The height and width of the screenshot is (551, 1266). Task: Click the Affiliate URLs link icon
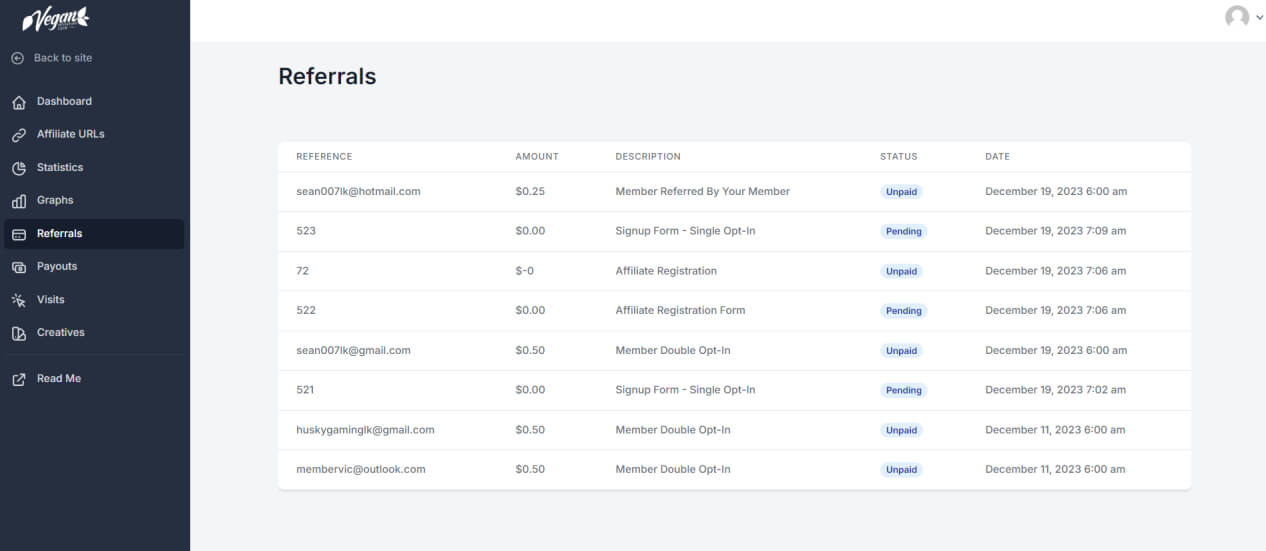click(x=19, y=135)
